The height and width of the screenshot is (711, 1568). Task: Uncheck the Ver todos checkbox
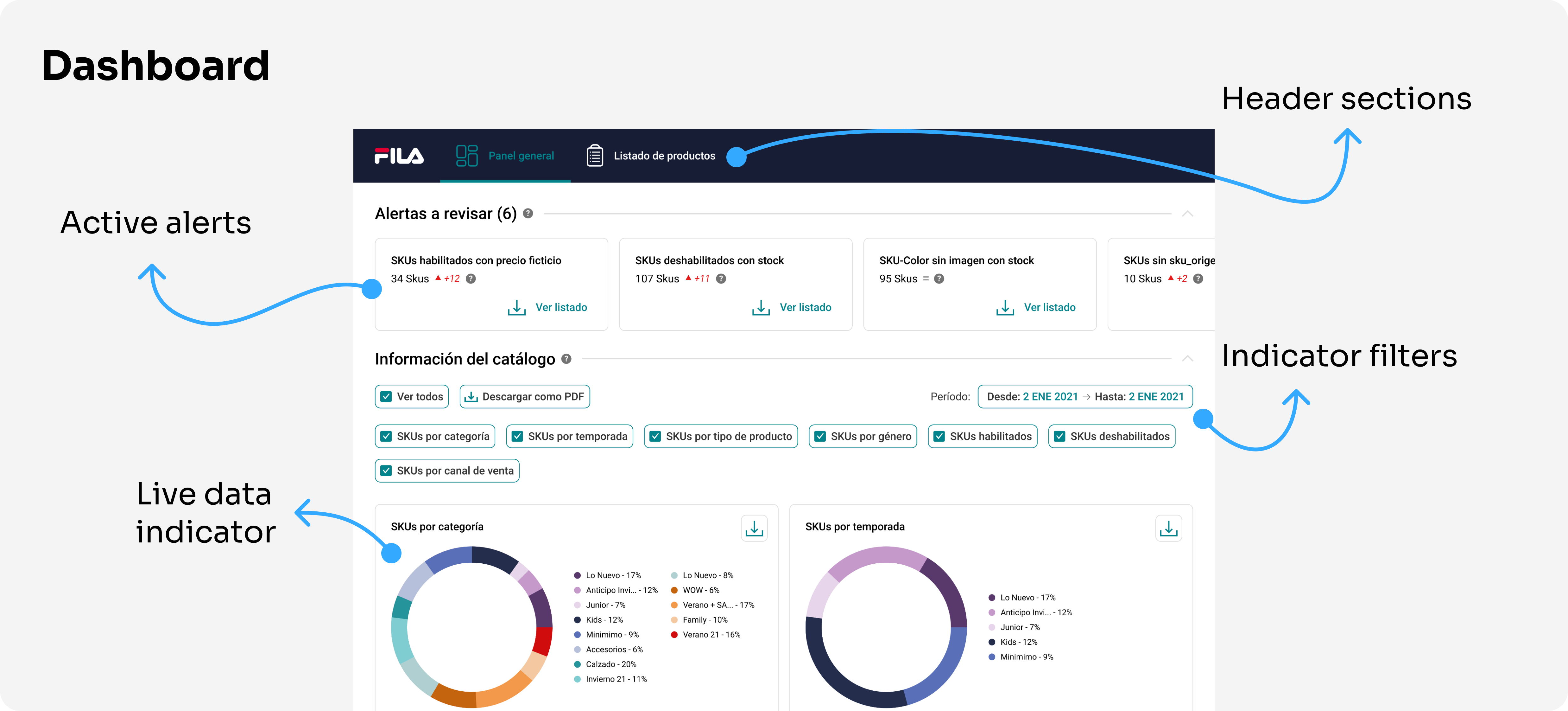386,397
